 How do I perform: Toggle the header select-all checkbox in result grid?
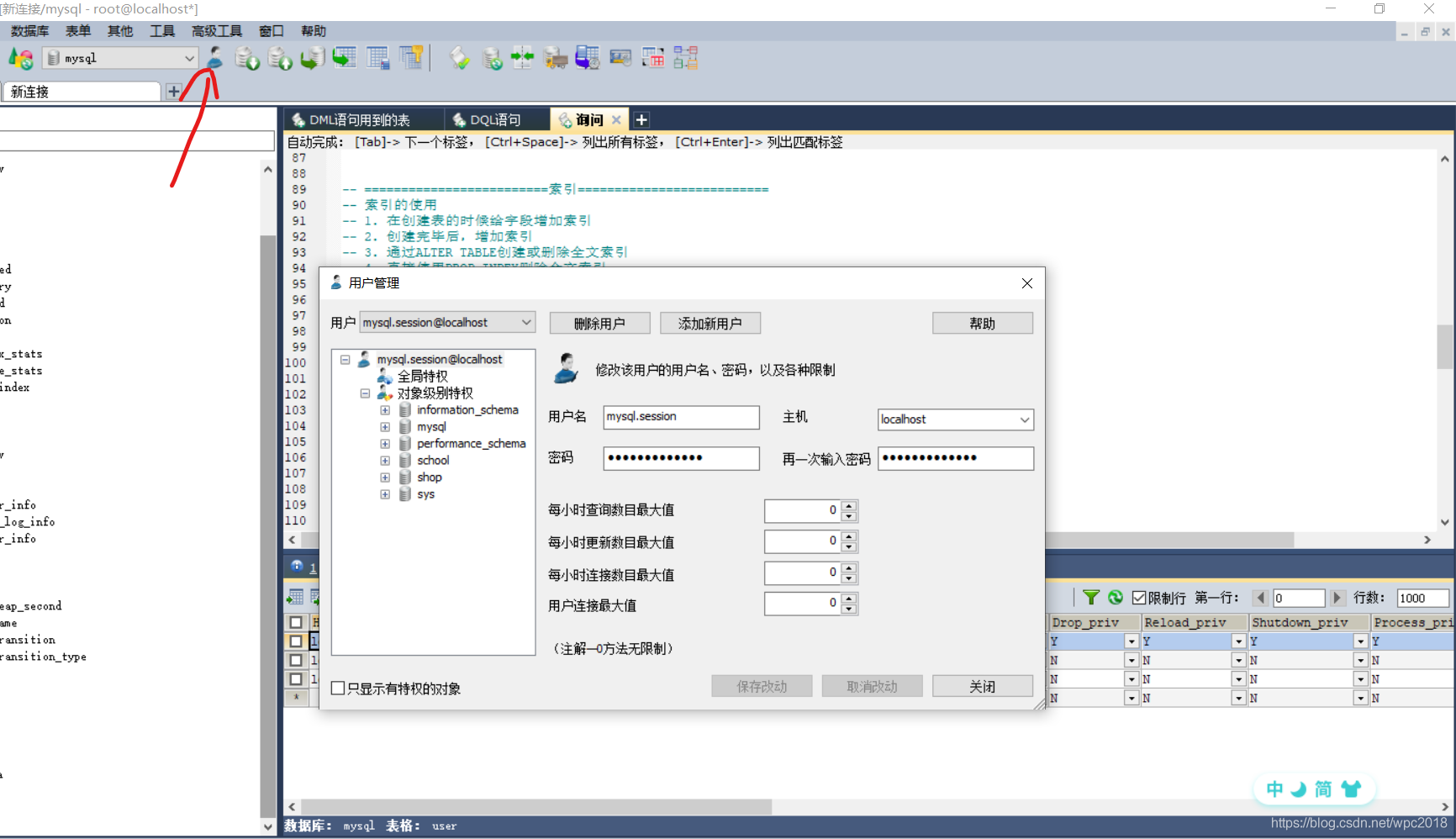296,622
